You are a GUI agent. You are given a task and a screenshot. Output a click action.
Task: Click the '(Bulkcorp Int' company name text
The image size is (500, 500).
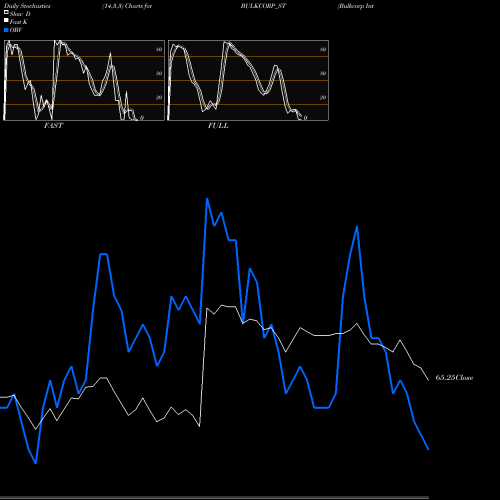(355, 6)
